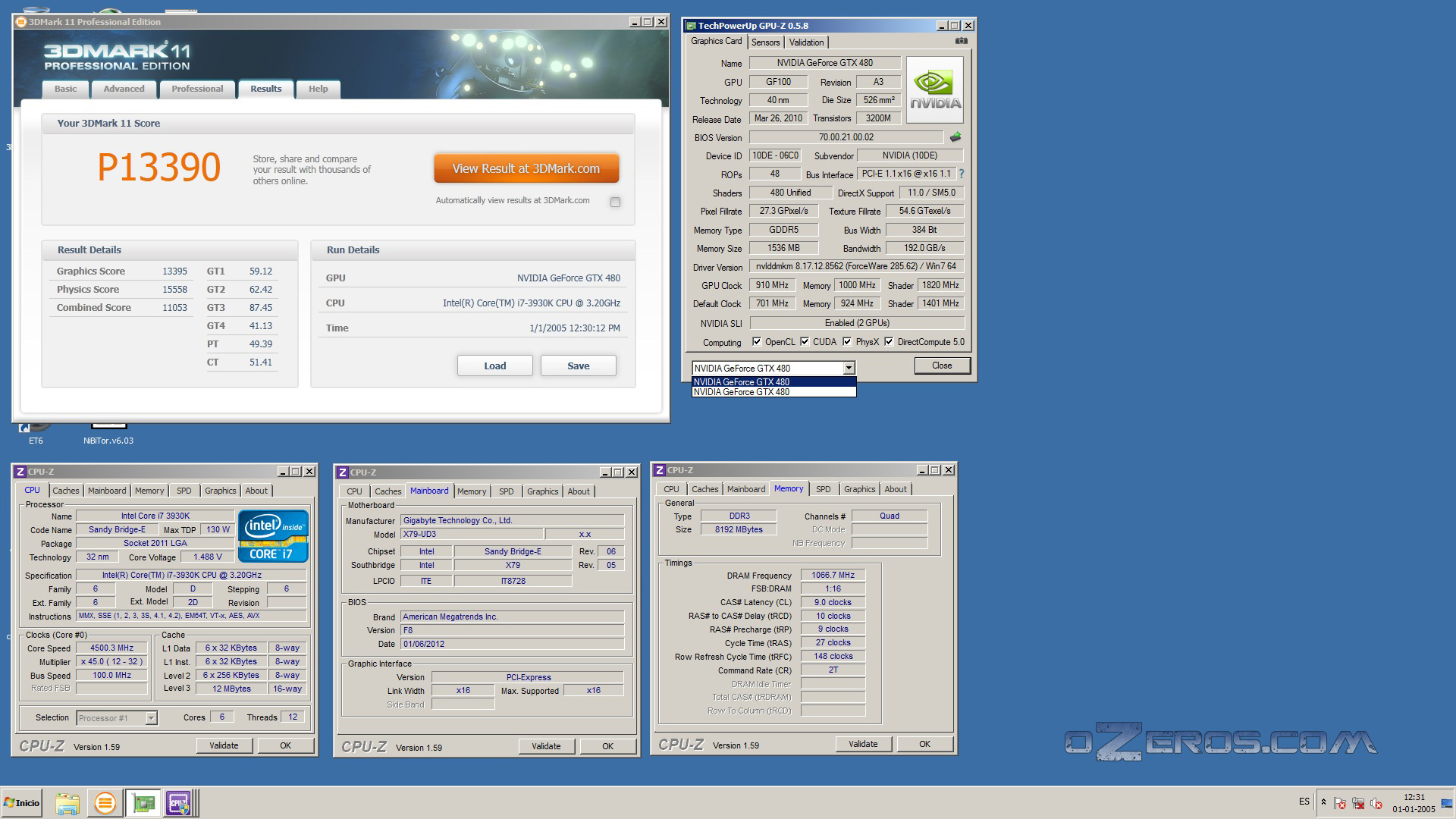Open the file explorer icon in the taskbar
This screenshot has height=819, width=1456.
67,803
